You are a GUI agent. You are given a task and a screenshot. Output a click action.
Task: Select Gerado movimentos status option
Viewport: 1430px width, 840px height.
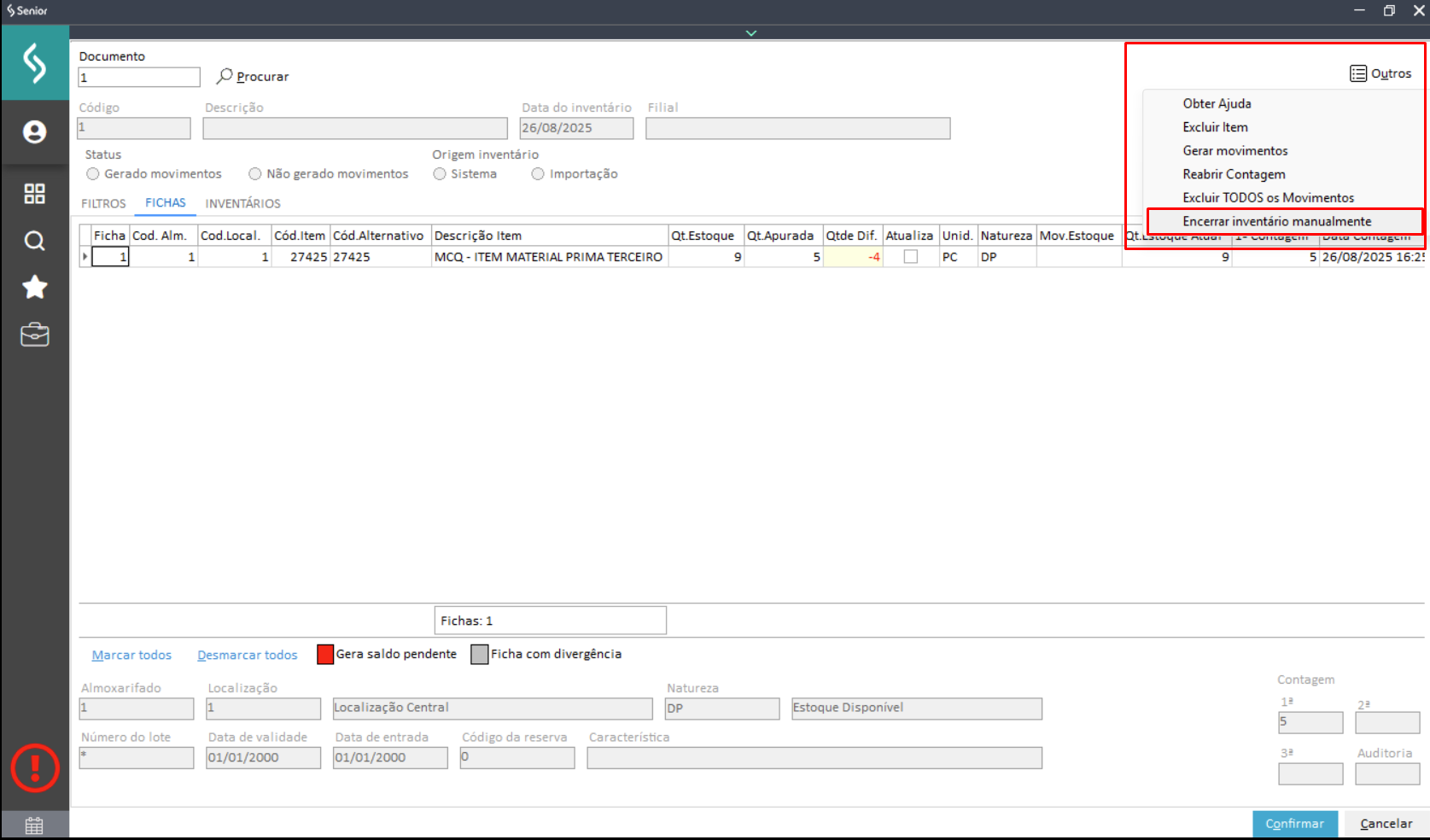[x=93, y=174]
